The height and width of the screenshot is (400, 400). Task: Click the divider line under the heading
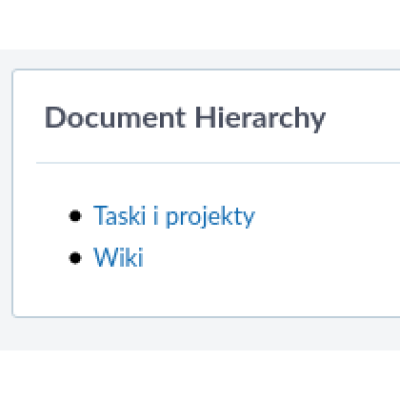coord(218,163)
